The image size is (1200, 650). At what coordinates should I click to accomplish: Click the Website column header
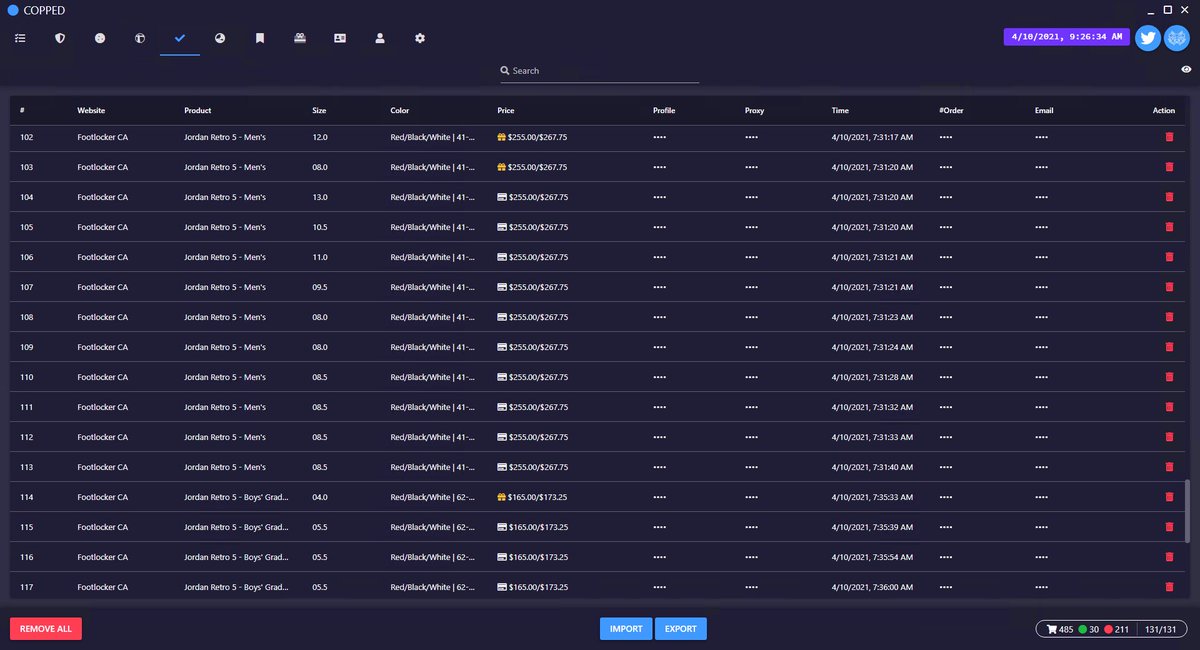click(x=91, y=111)
